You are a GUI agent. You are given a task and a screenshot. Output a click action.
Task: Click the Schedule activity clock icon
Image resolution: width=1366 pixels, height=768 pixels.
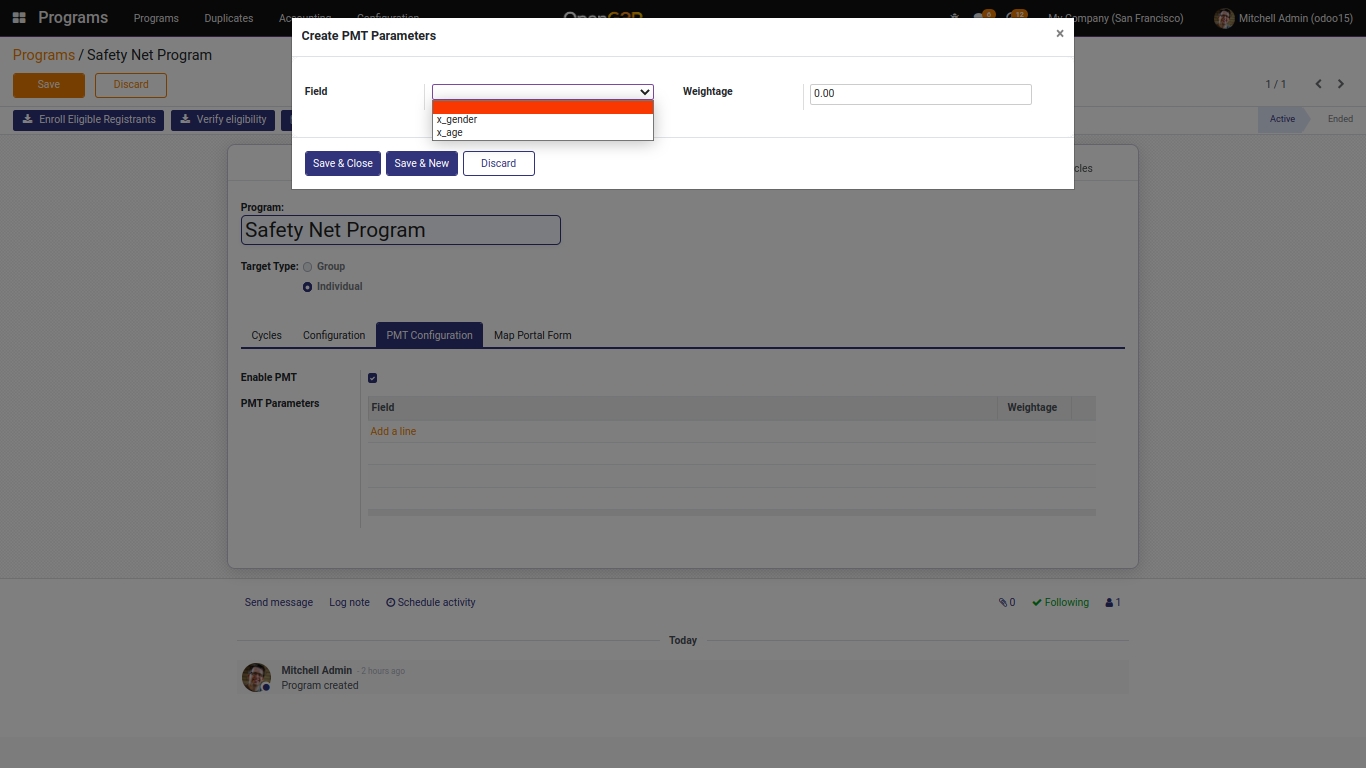pos(391,602)
